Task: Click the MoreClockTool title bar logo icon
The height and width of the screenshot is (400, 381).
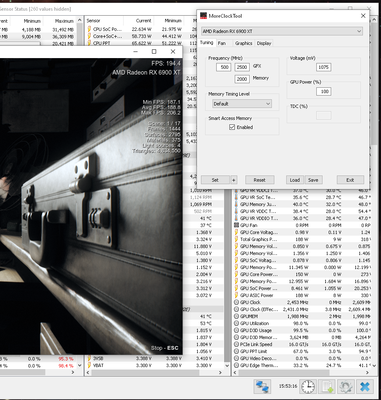Action: click(203, 16)
